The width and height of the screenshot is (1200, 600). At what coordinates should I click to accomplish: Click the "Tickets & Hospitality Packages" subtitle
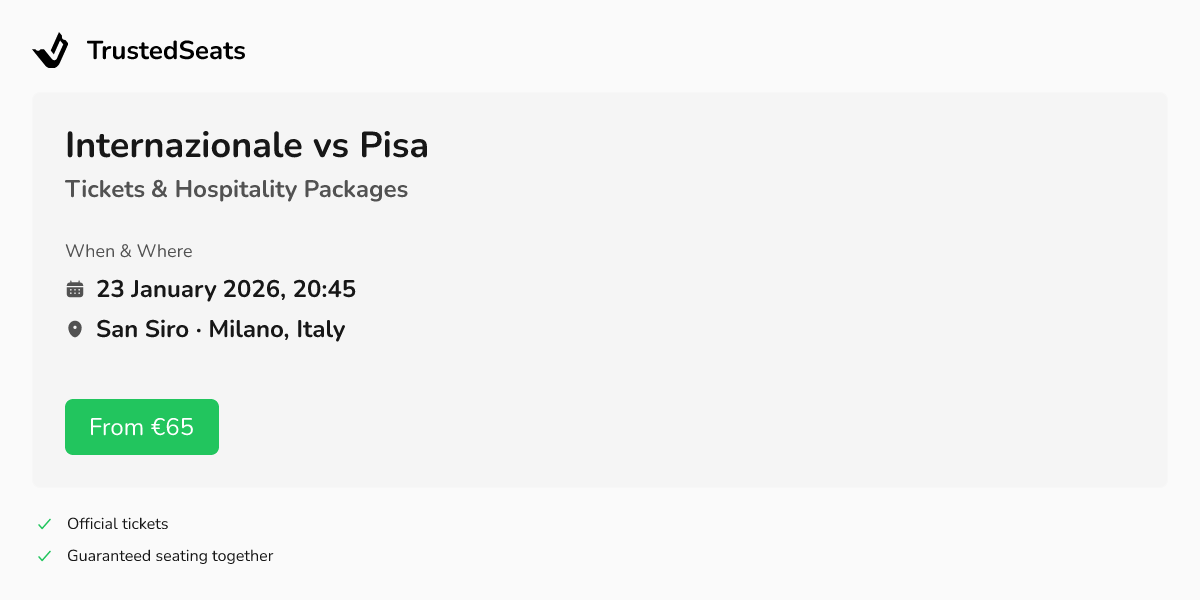point(236,189)
